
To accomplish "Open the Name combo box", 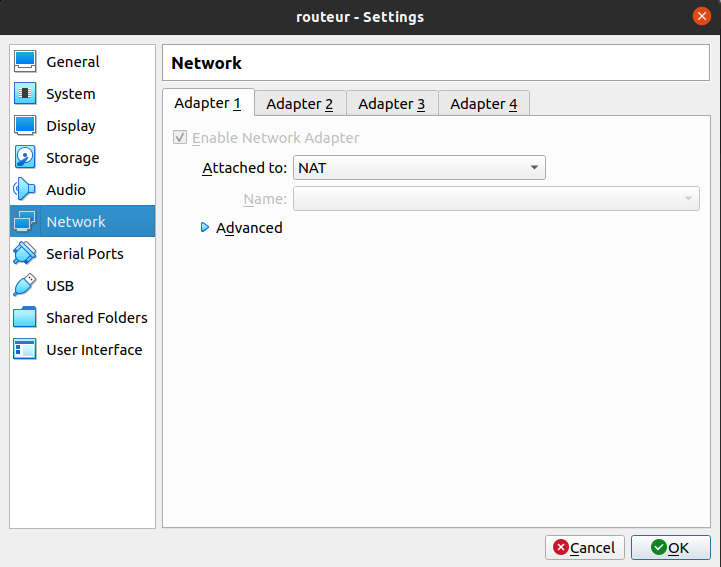I will pos(495,199).
